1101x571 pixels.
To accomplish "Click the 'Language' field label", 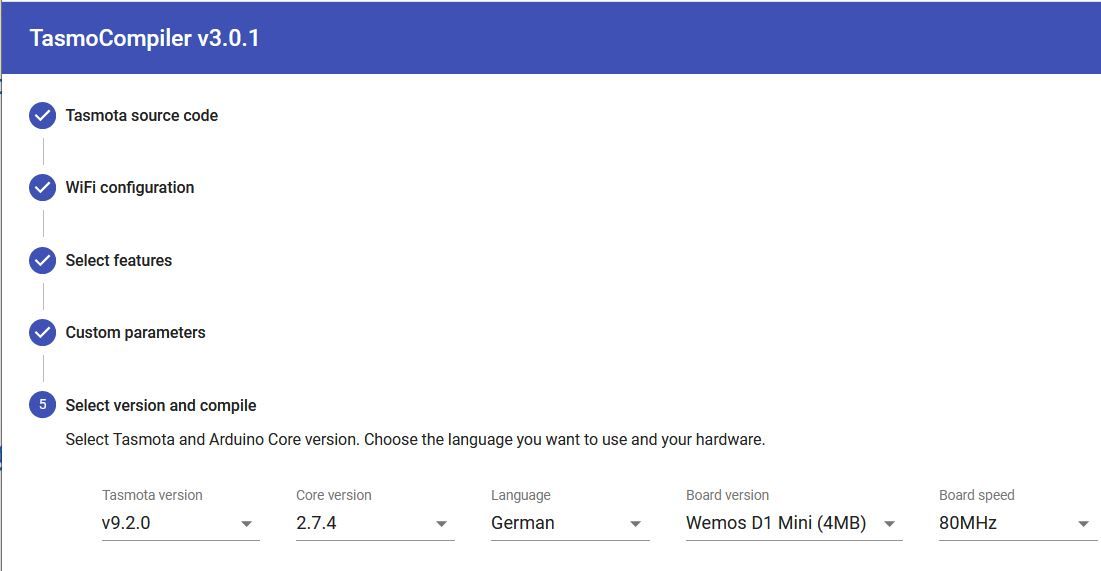I will click(520, 495).
